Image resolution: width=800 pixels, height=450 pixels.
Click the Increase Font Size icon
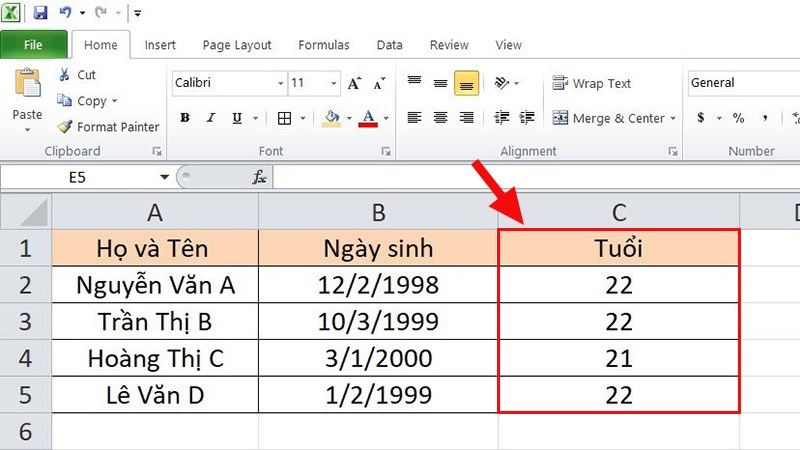tap(354, 83)
